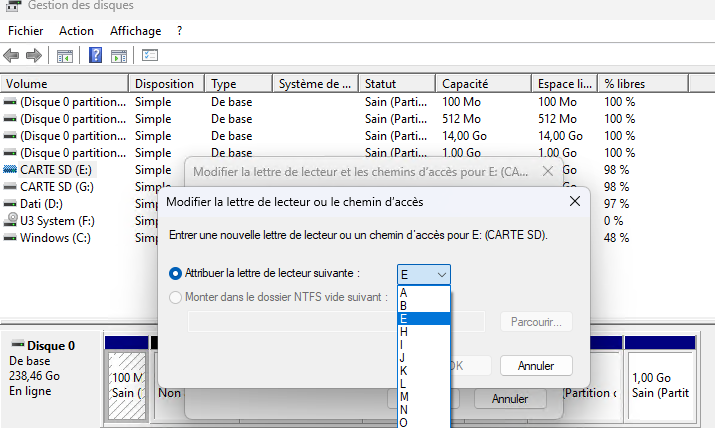Choose letter B in the dropdown list
The image size is (715, 428).
[424, 305]
